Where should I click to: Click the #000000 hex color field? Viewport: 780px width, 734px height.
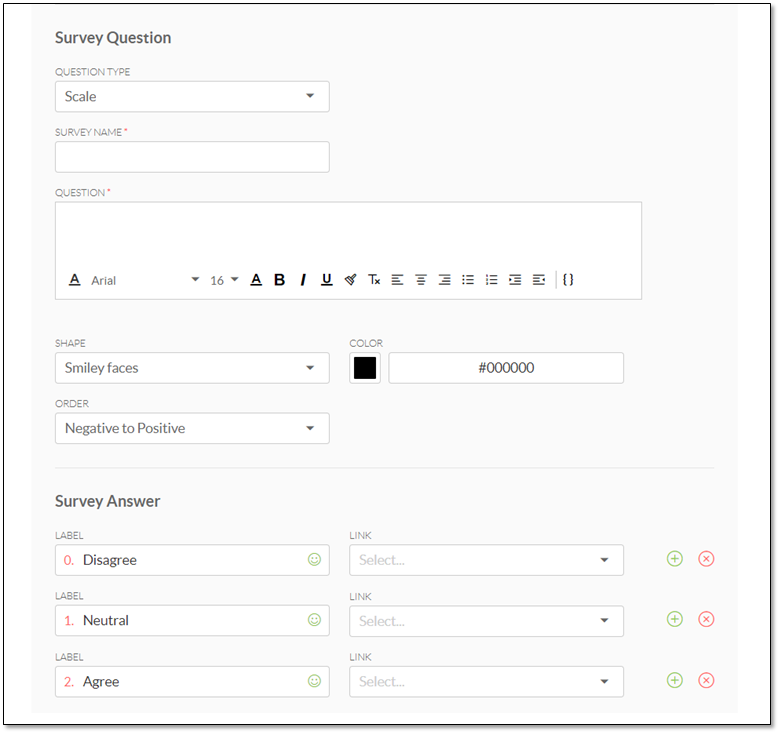pyautogui.click(x=506, y=368)
